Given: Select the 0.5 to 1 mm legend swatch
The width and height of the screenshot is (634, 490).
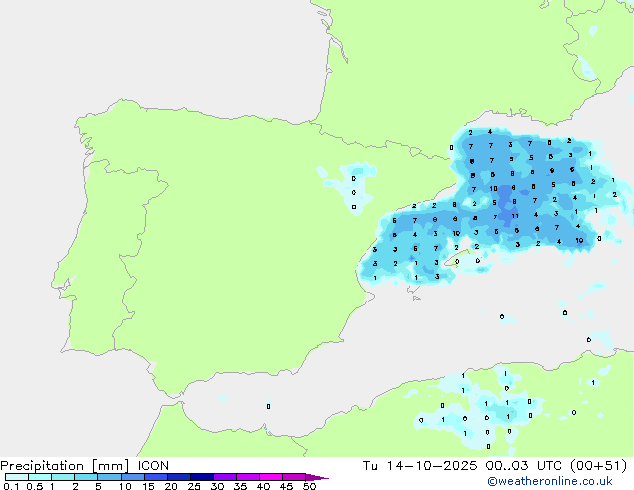Looking at the screenshot, I should click(40, 477).
